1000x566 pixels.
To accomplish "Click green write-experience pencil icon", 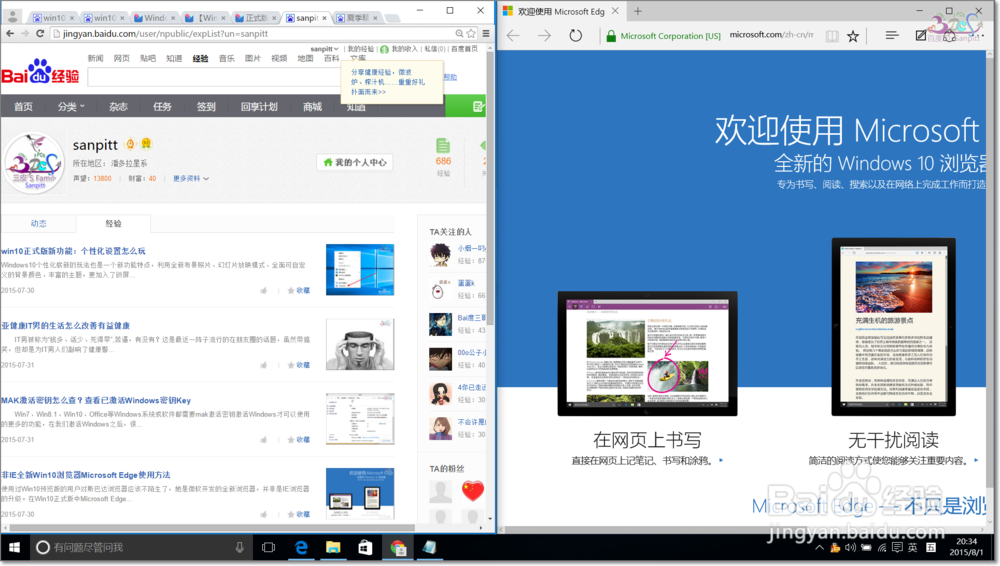I will (478, 107).
